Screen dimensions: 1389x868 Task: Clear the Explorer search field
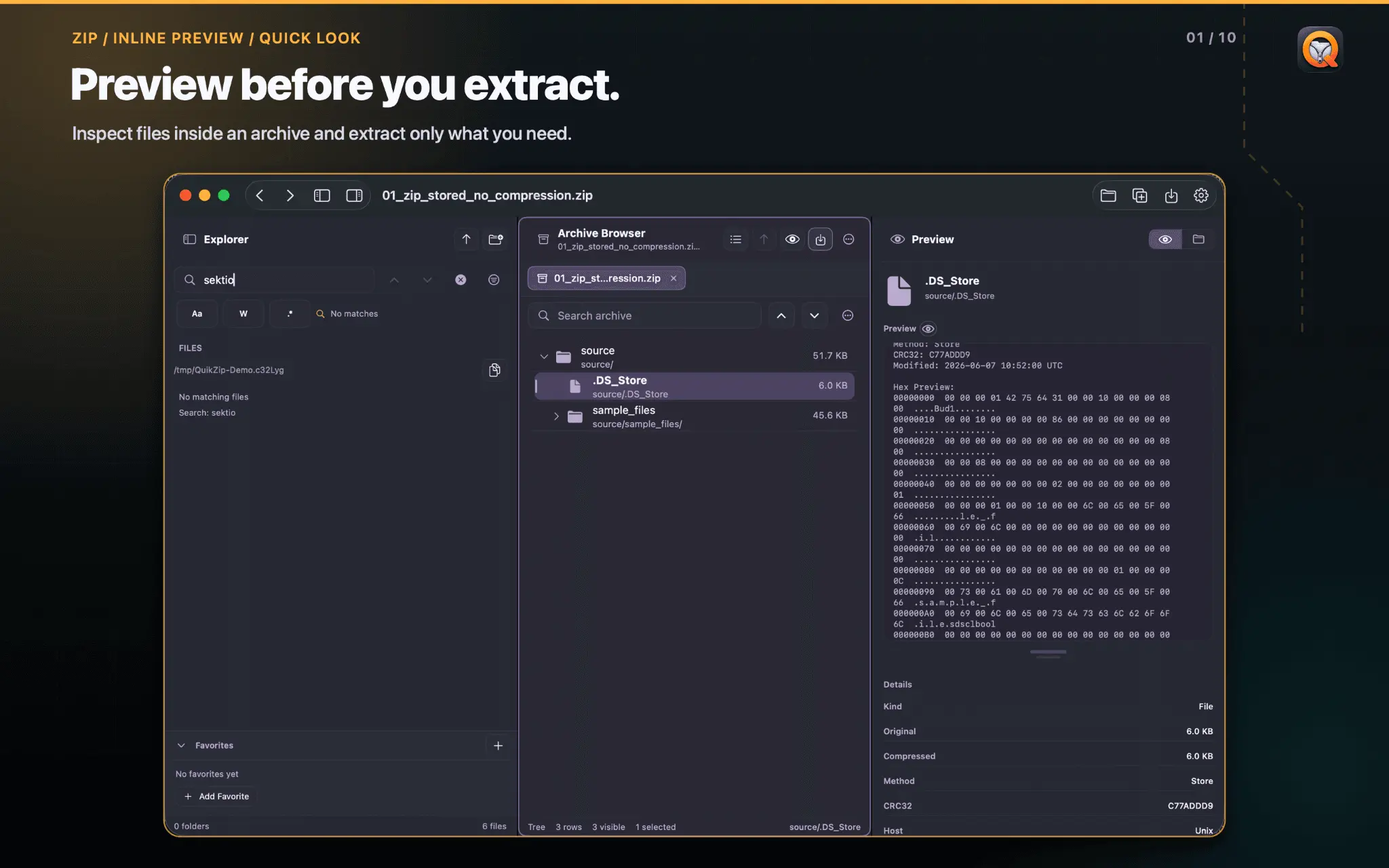(x=461, y=279)
